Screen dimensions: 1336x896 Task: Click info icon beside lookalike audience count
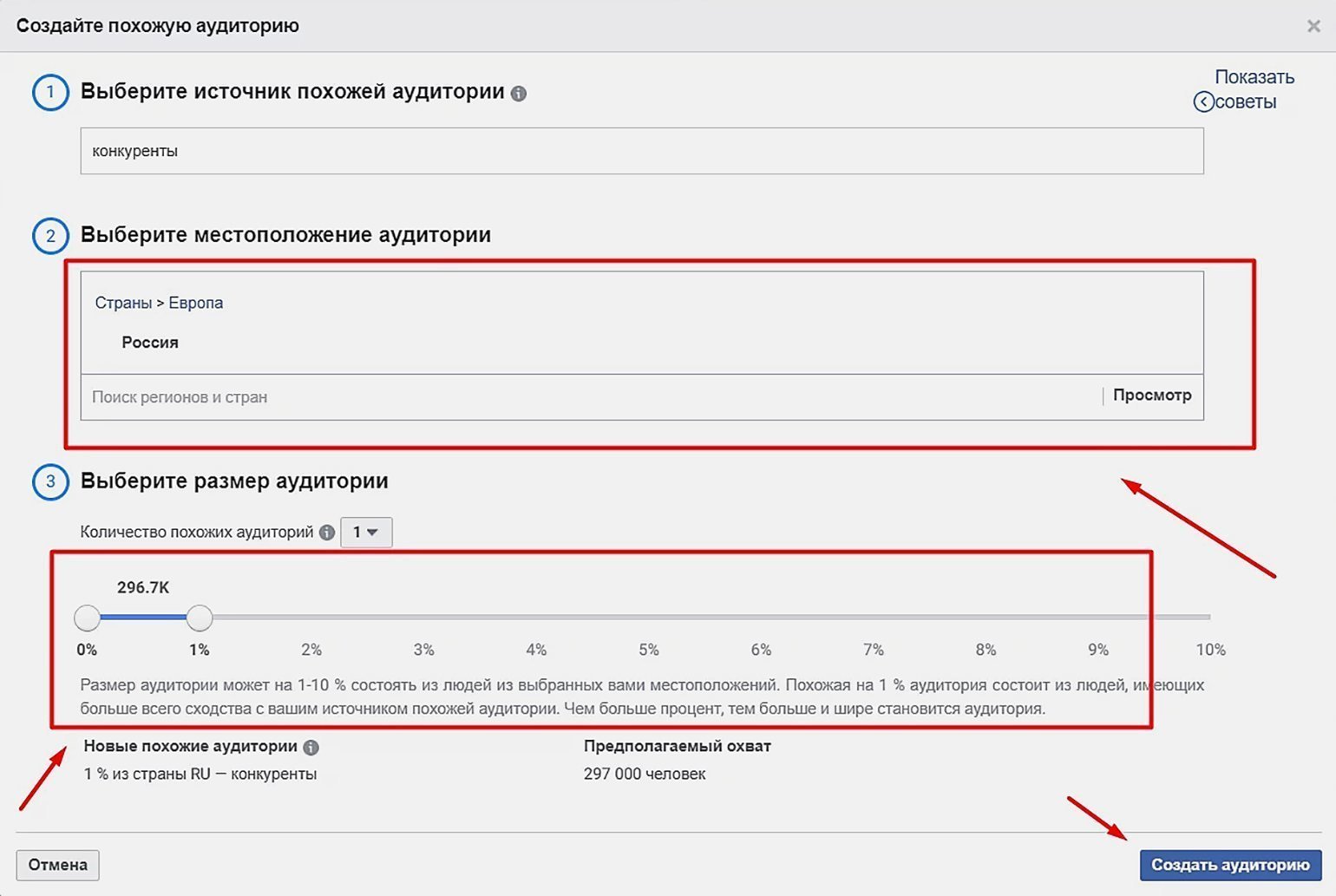(327, 533)
